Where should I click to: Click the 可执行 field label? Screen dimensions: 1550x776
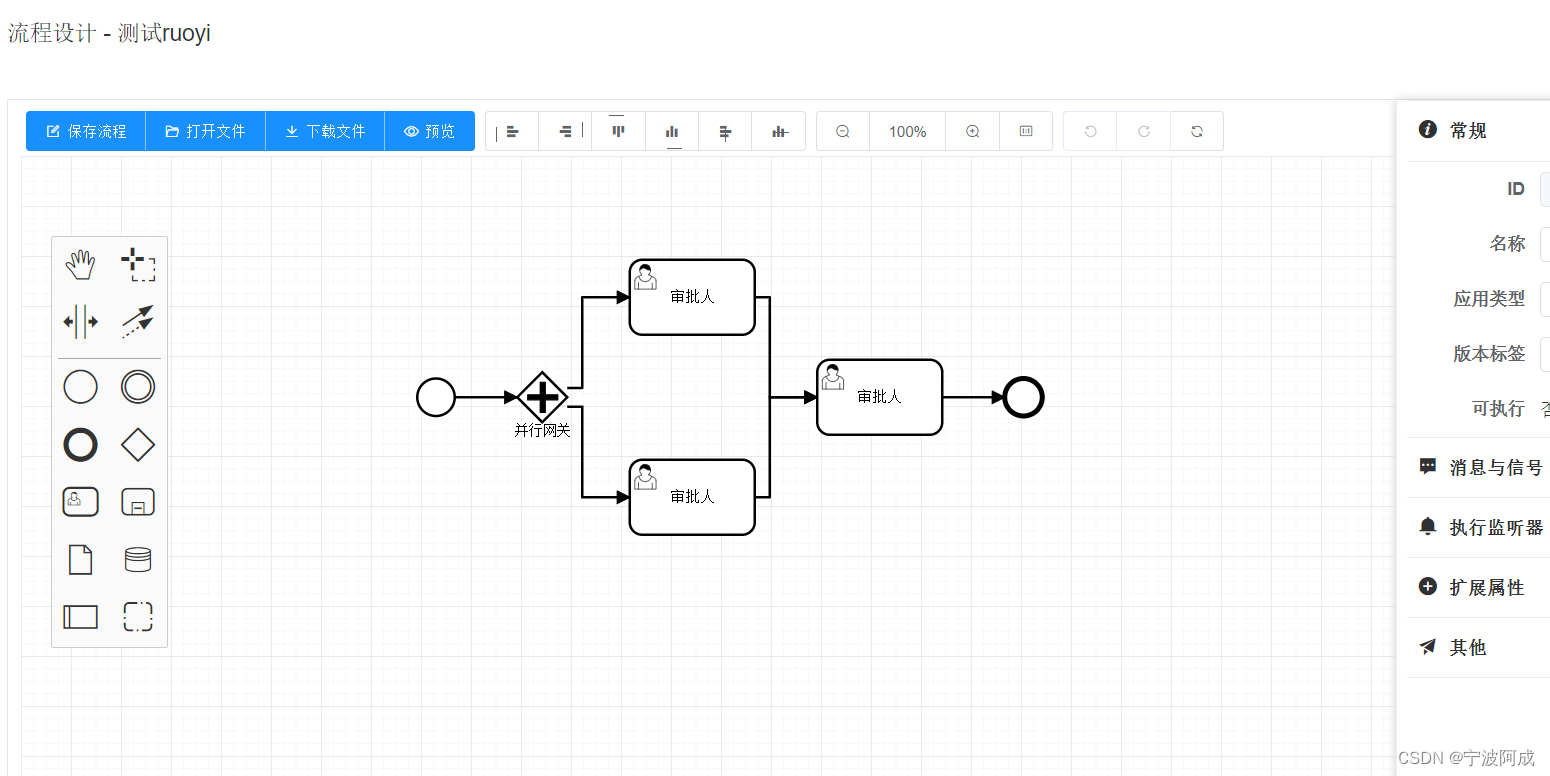(x=1498, y=408)
